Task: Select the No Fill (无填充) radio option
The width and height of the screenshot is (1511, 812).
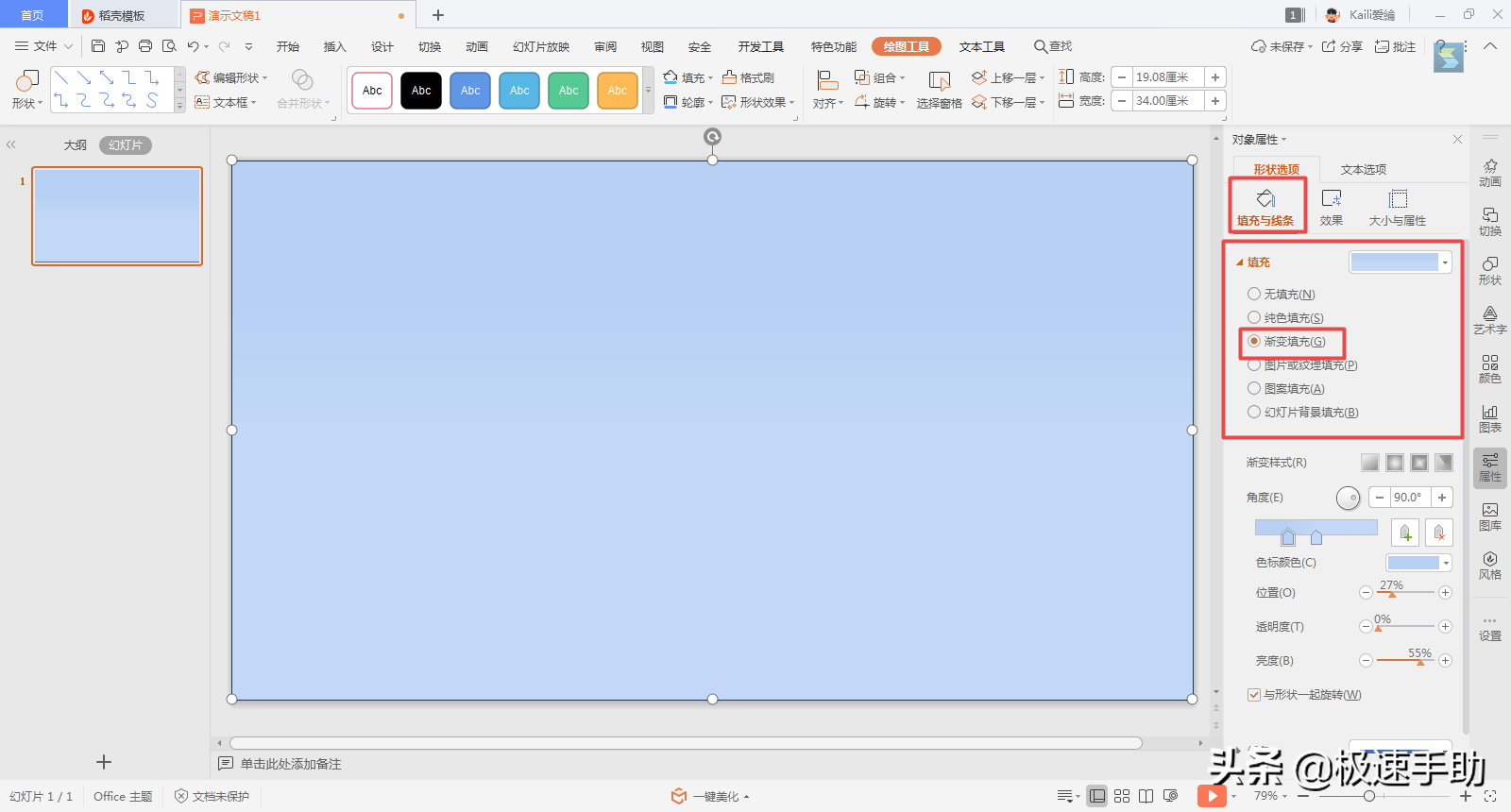Action: (x=1254, y=295)
